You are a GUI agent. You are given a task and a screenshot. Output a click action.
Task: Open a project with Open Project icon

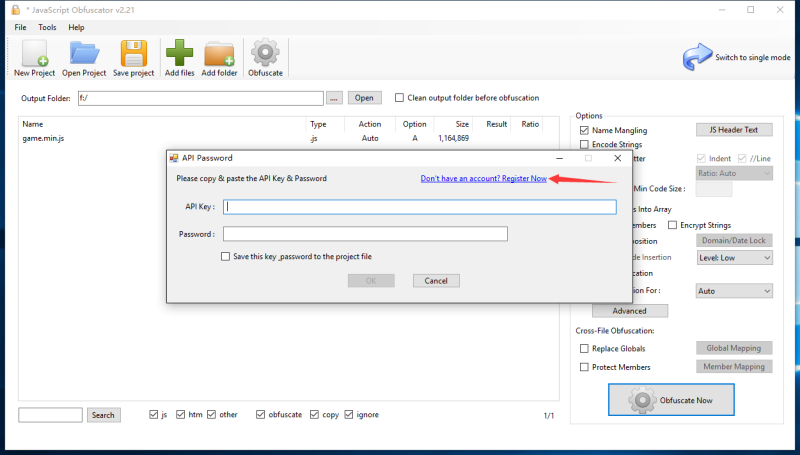click(x=84, y=53)
